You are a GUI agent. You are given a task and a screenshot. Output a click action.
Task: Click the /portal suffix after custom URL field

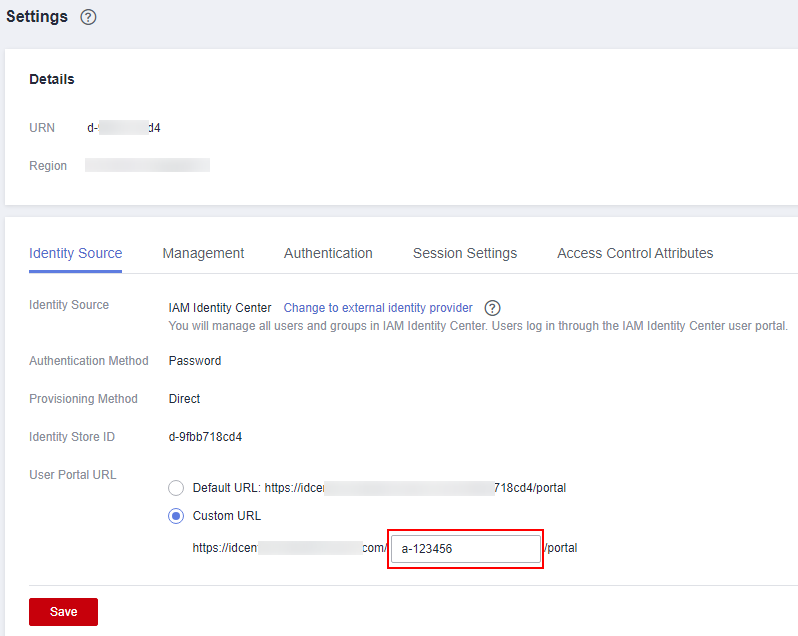pos(561,548)
